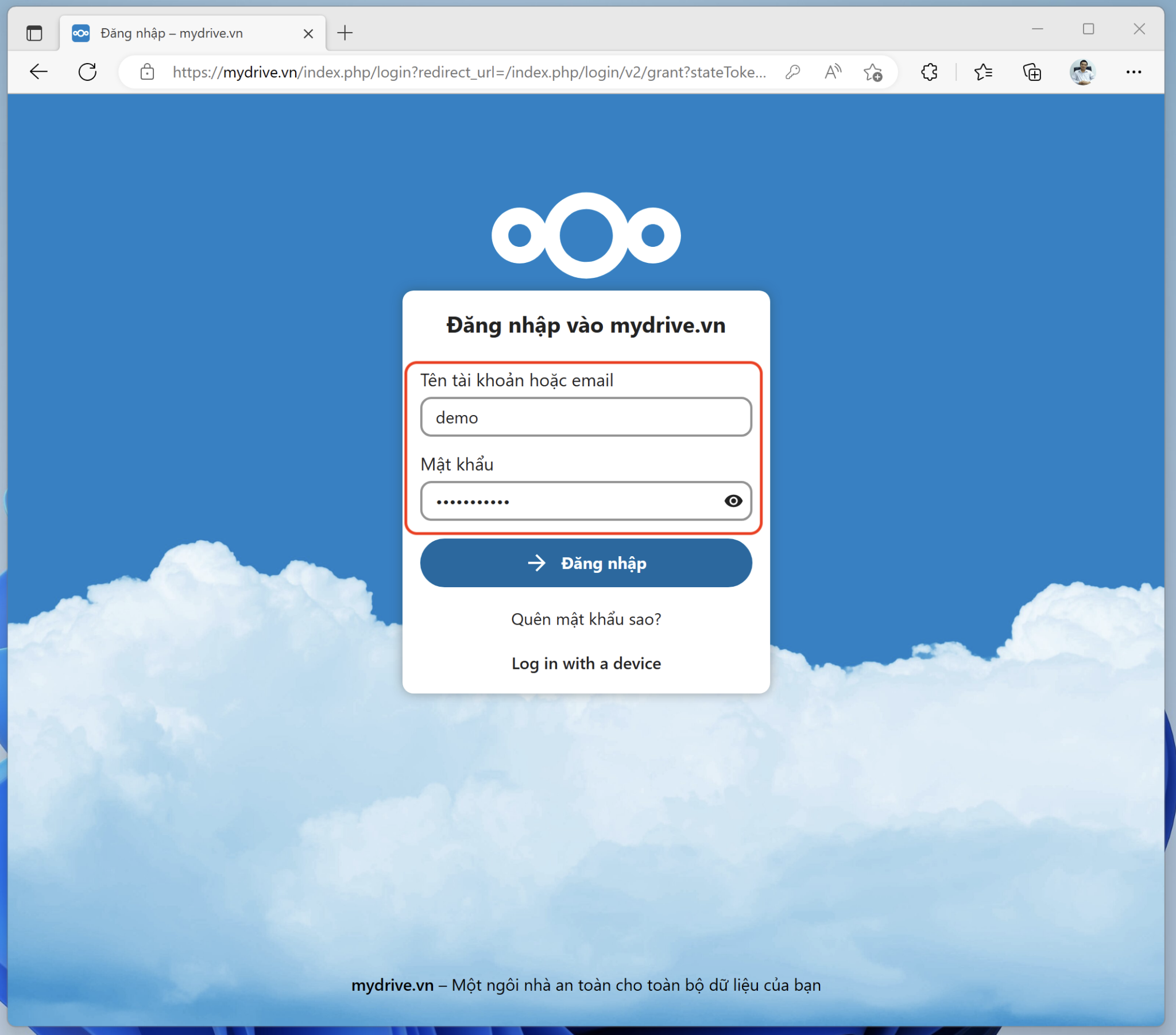Screen dimensions: 1176x1035
Task: Open the password manager key icon
Action: (x=792, y=72)
